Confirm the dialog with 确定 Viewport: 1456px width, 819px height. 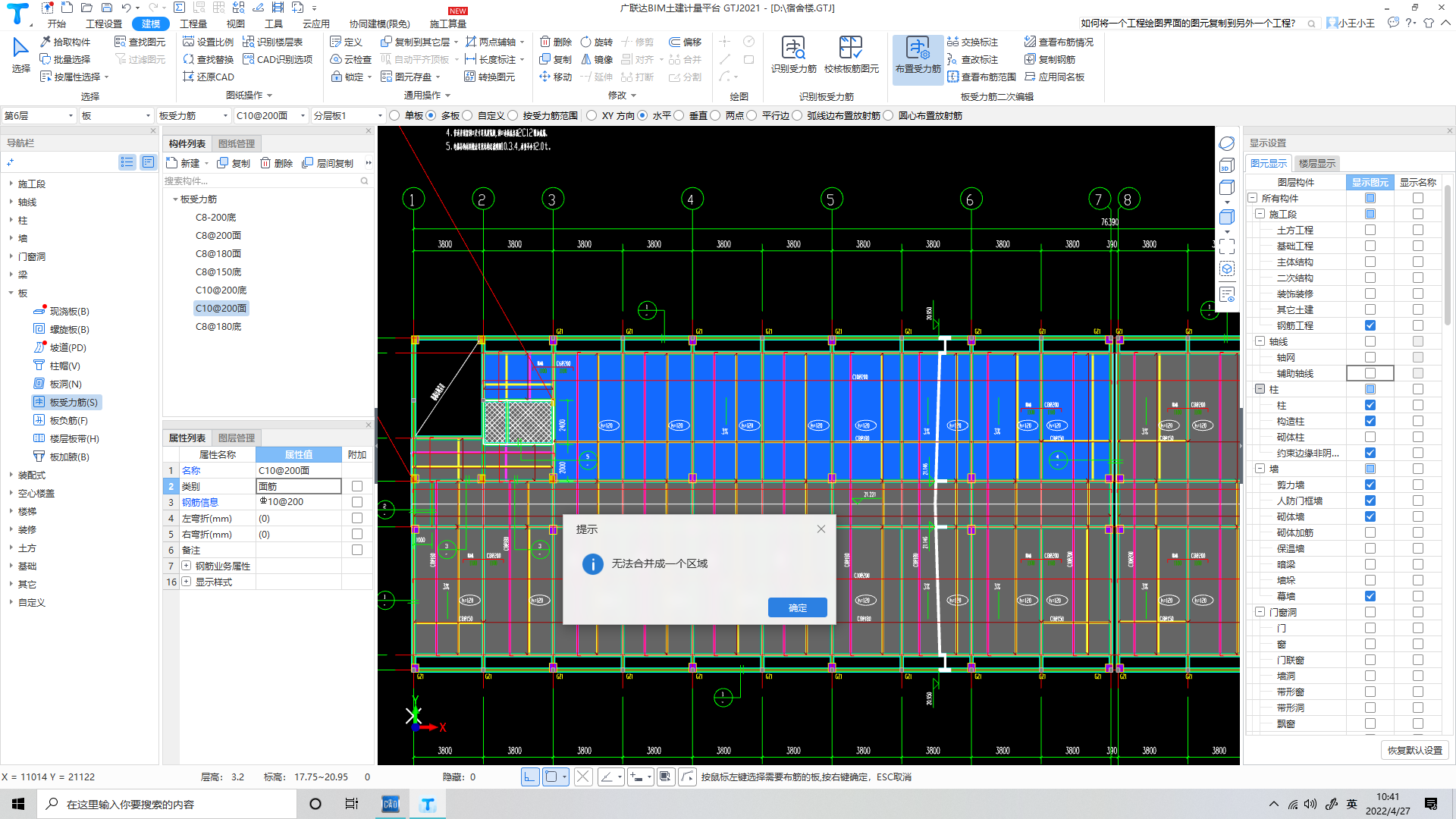click(x=797, y=607)
